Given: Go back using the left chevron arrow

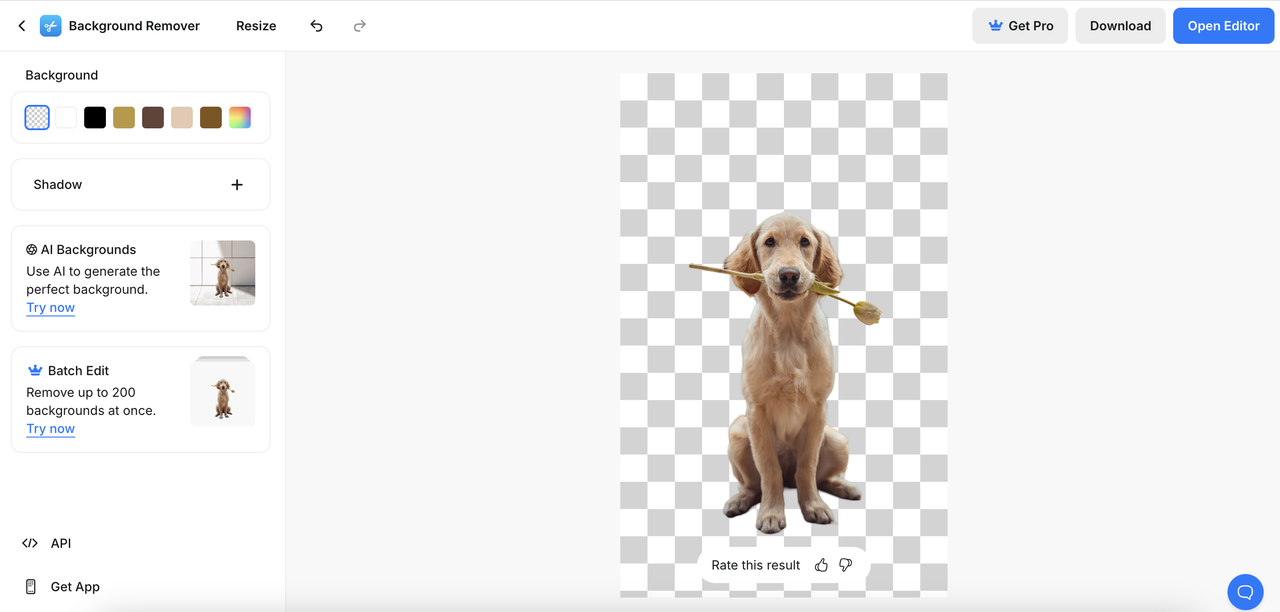Looking at the screenshot, I should click(x=22, y=26).
